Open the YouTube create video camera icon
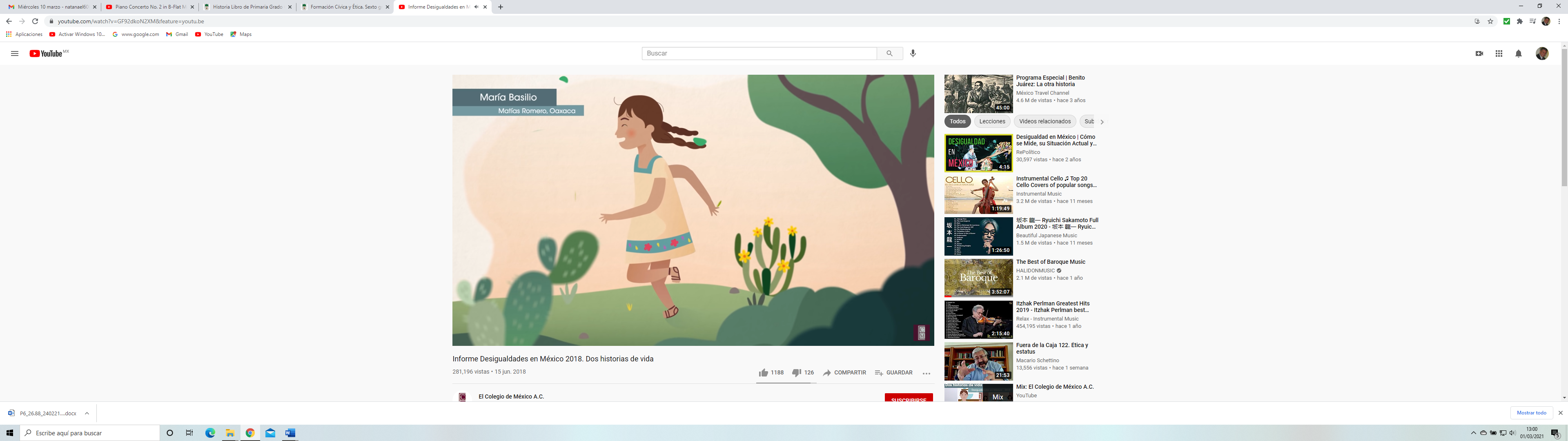The width and height of the screenshot is (1568, 441). coord(1479,53)
